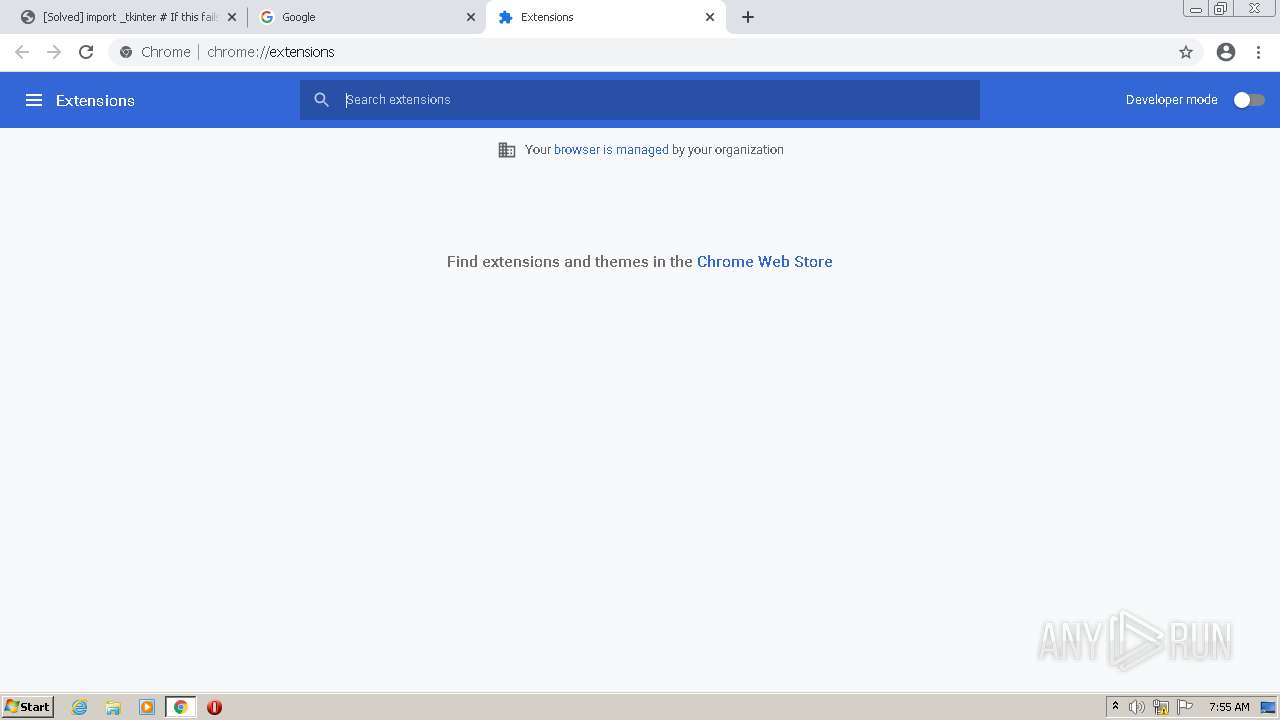Open the profile avatar menu

click(x=1226, y=52)
